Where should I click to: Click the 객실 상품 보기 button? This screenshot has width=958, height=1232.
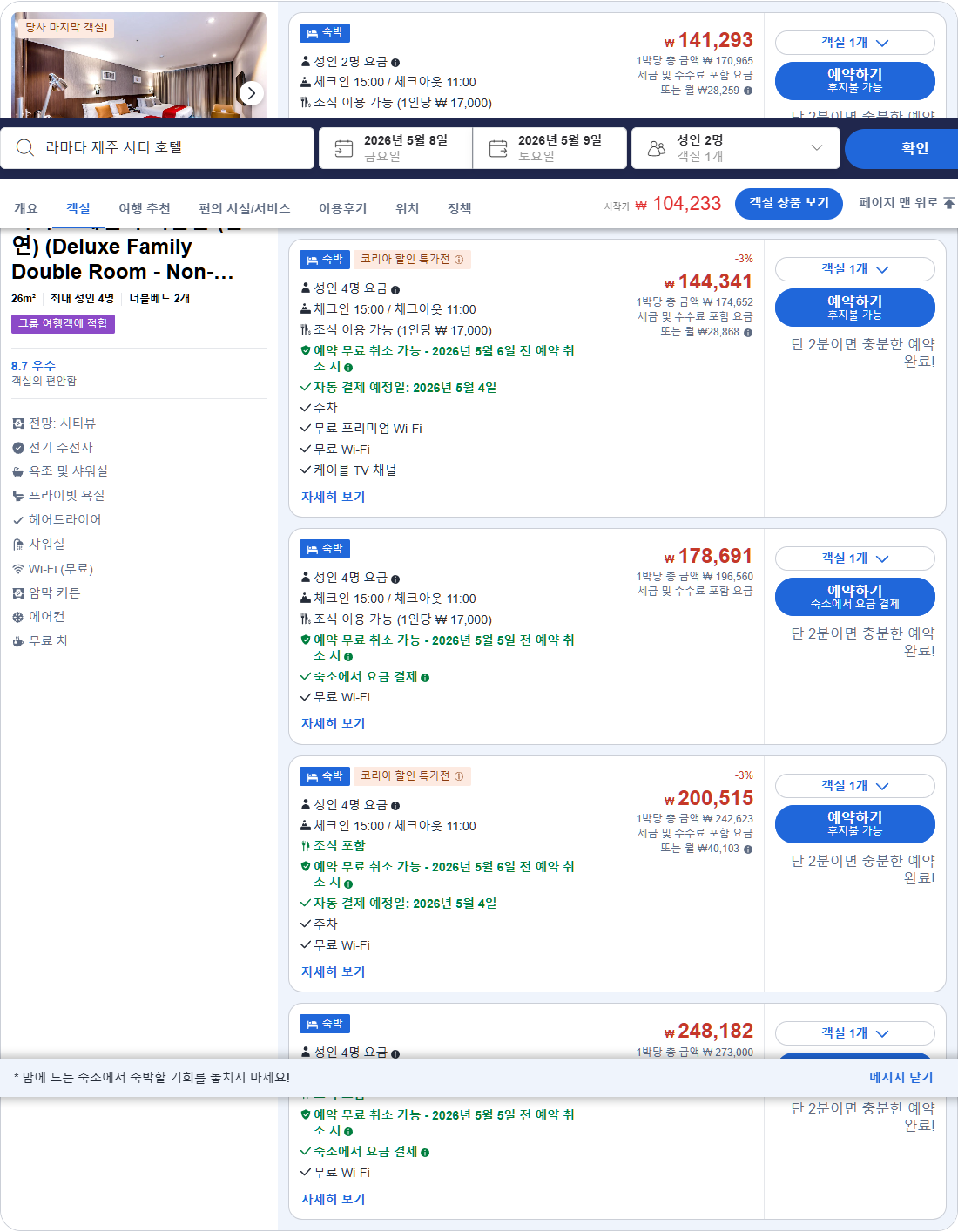789,204
